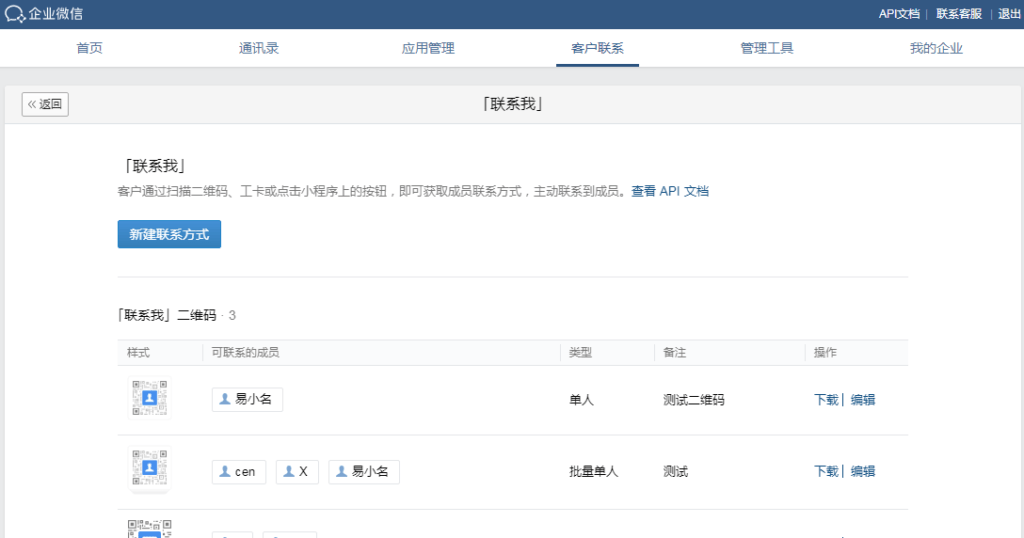Select member tag 易小名 in first row

[247, 399]
